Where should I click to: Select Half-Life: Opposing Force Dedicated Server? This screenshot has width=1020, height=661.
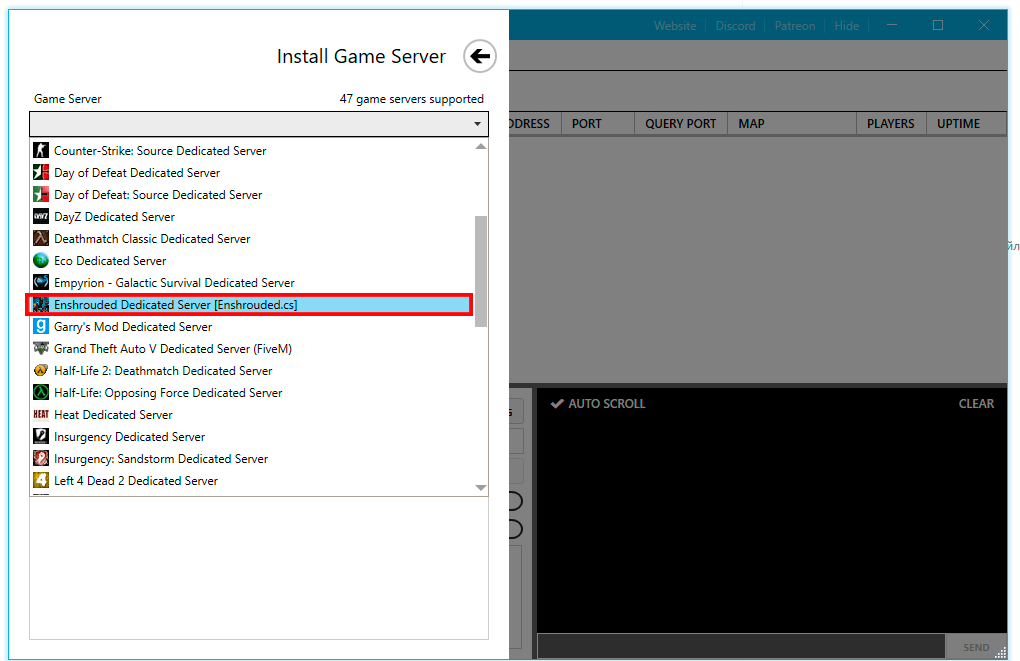pos(252,393)
